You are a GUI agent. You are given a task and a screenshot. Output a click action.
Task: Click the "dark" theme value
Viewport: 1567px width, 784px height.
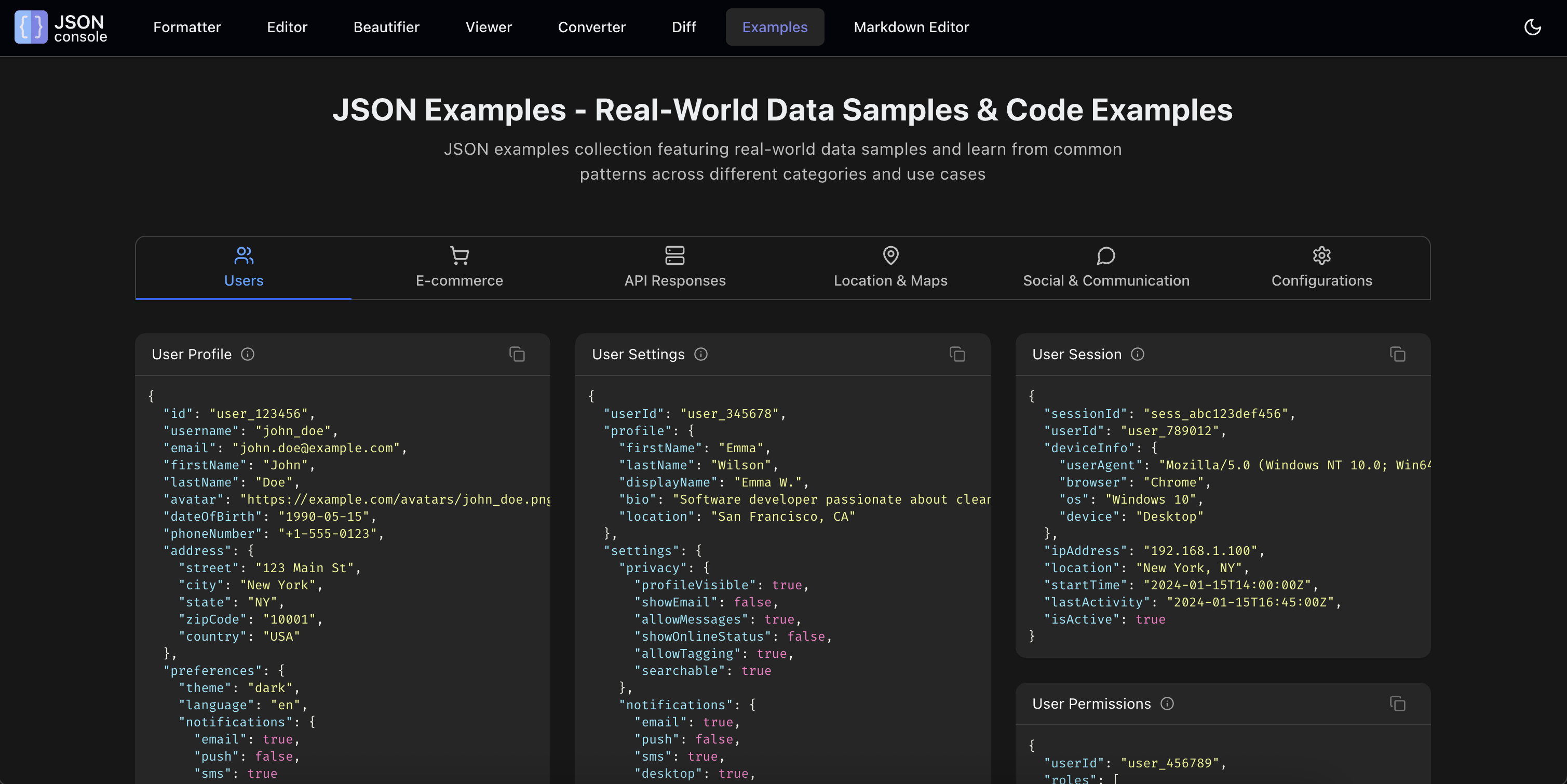(271, 688)
